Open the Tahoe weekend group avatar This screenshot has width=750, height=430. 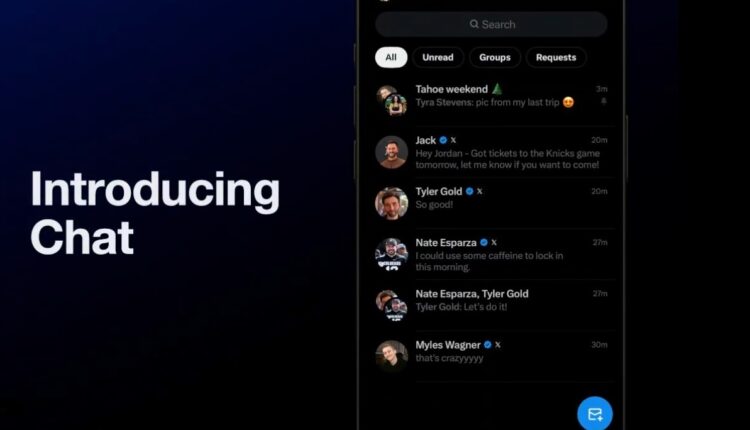[391, 100]
